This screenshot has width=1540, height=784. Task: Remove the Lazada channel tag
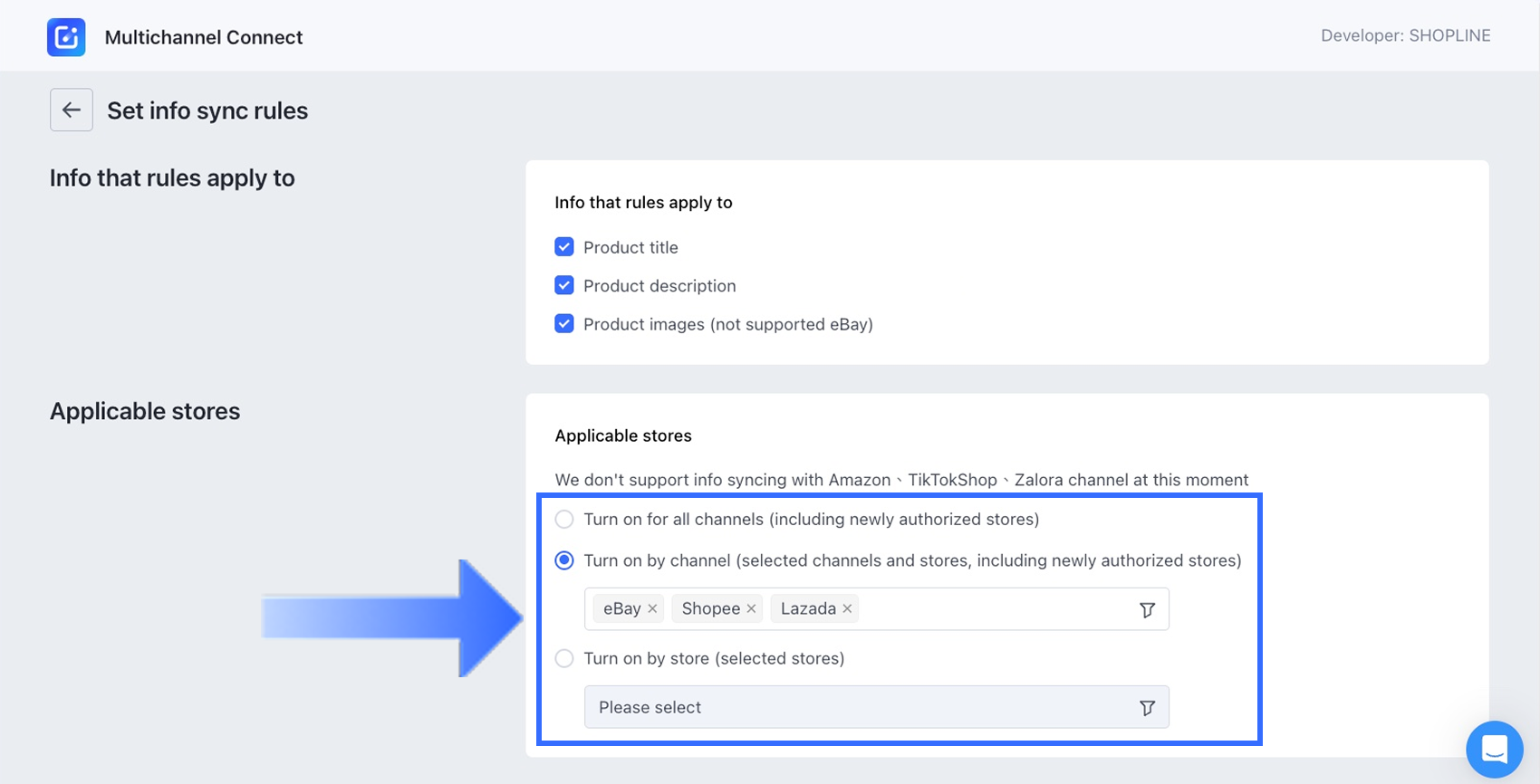(847, 609)
